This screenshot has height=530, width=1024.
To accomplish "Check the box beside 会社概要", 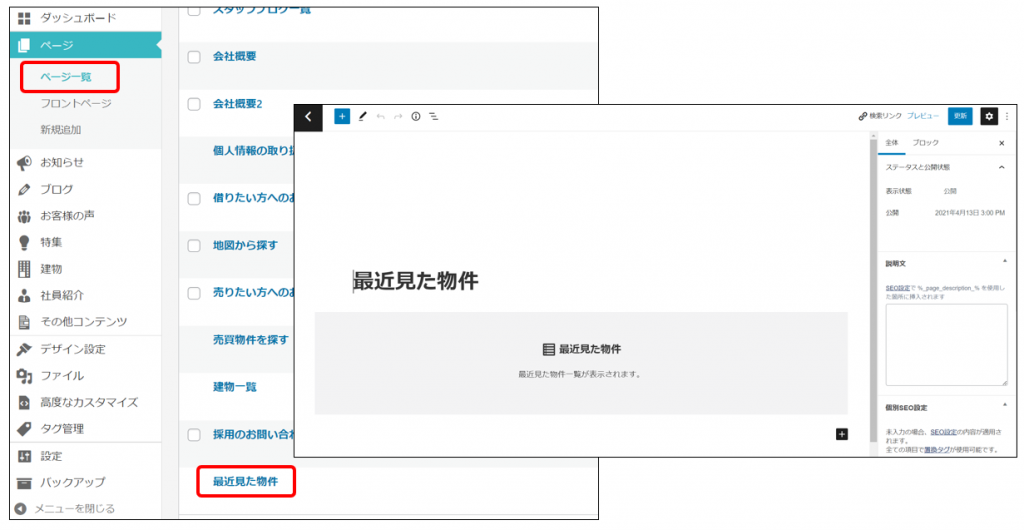I will click(195, 57).
